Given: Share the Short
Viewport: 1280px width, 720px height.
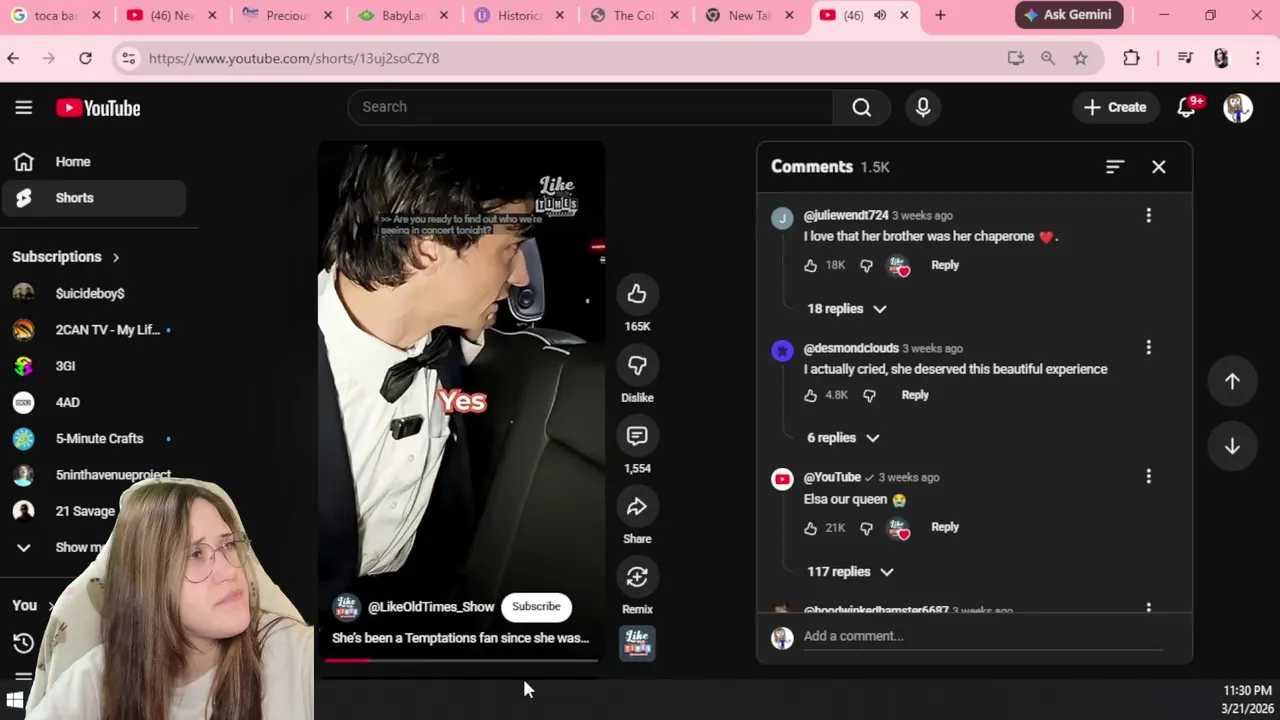Looking at the screenshot, I should (637, 507).
